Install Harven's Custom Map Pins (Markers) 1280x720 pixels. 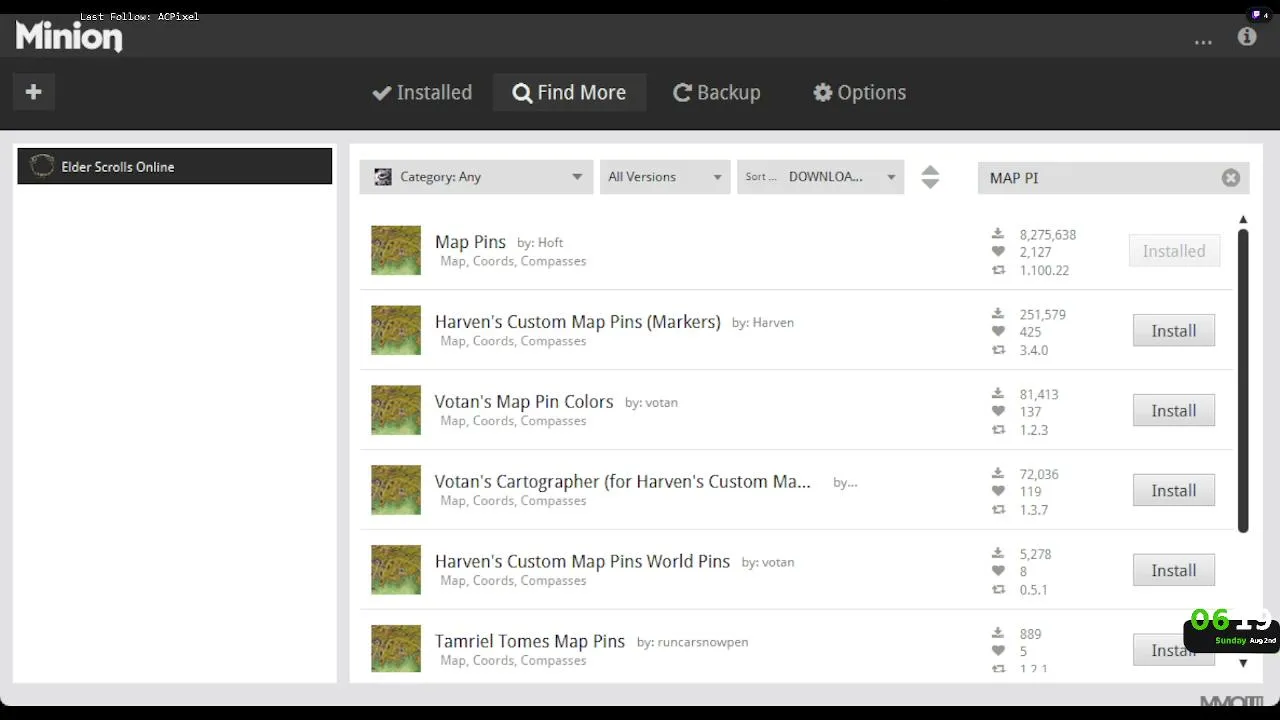point(1174,331)
